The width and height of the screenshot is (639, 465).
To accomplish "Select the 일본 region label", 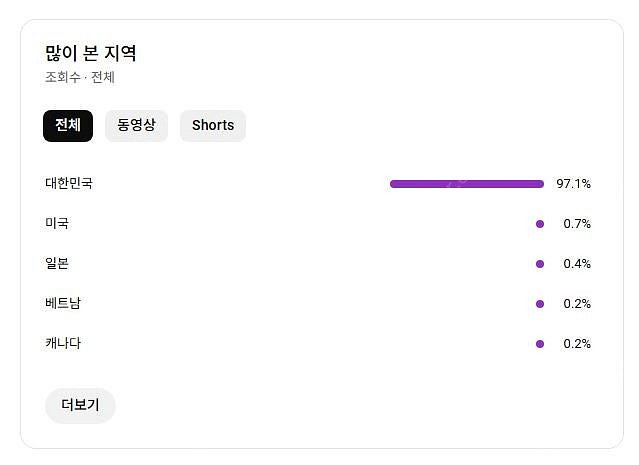I will point(57,264).
